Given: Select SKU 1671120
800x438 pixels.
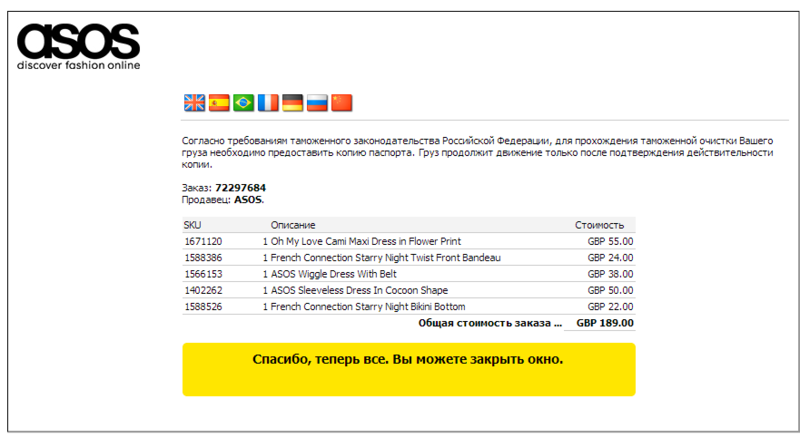Looking at the screenshot, I should [x=203, y=241].
